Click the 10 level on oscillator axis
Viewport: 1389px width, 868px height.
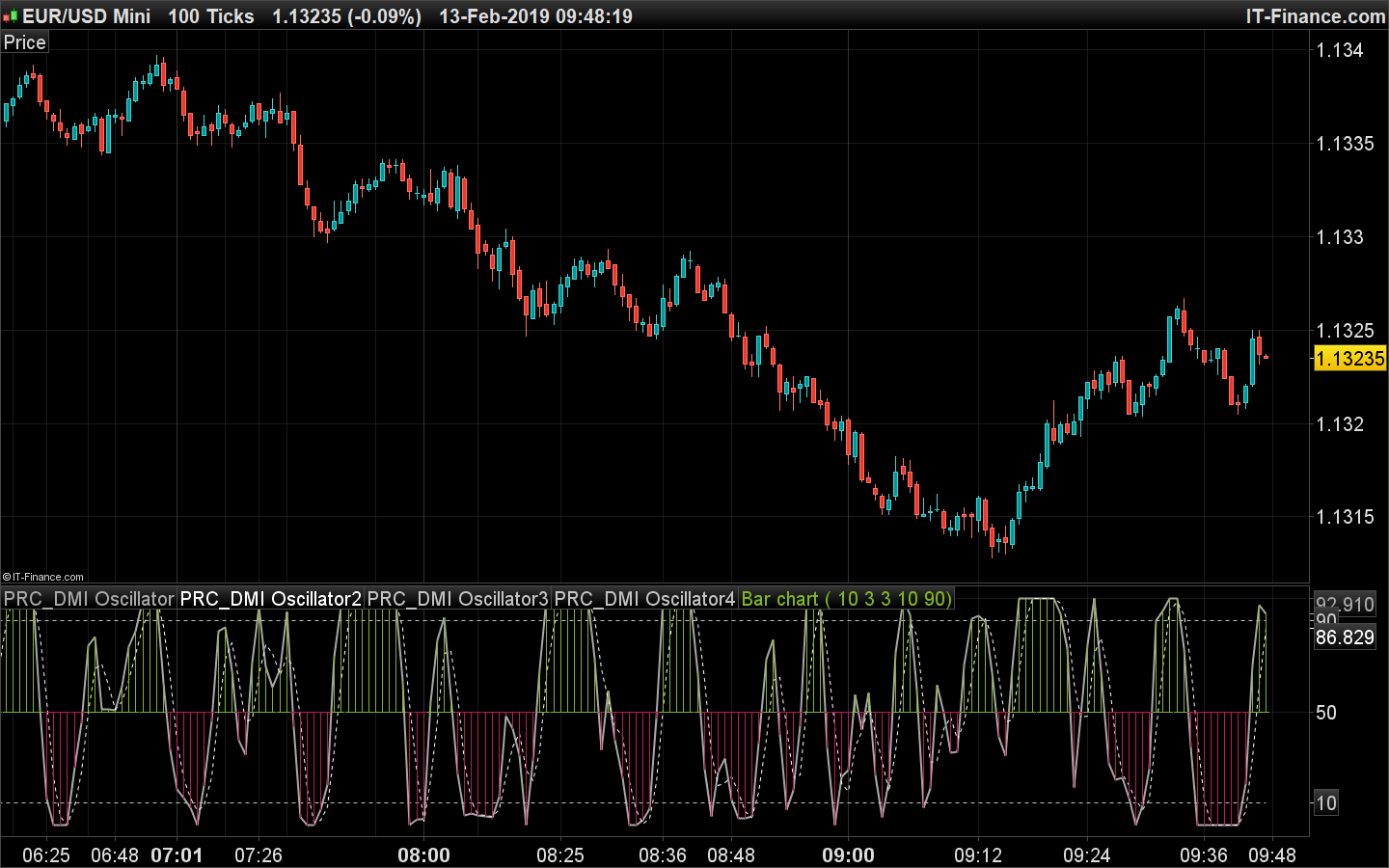pyautogui.click(x=1326, y=803)
